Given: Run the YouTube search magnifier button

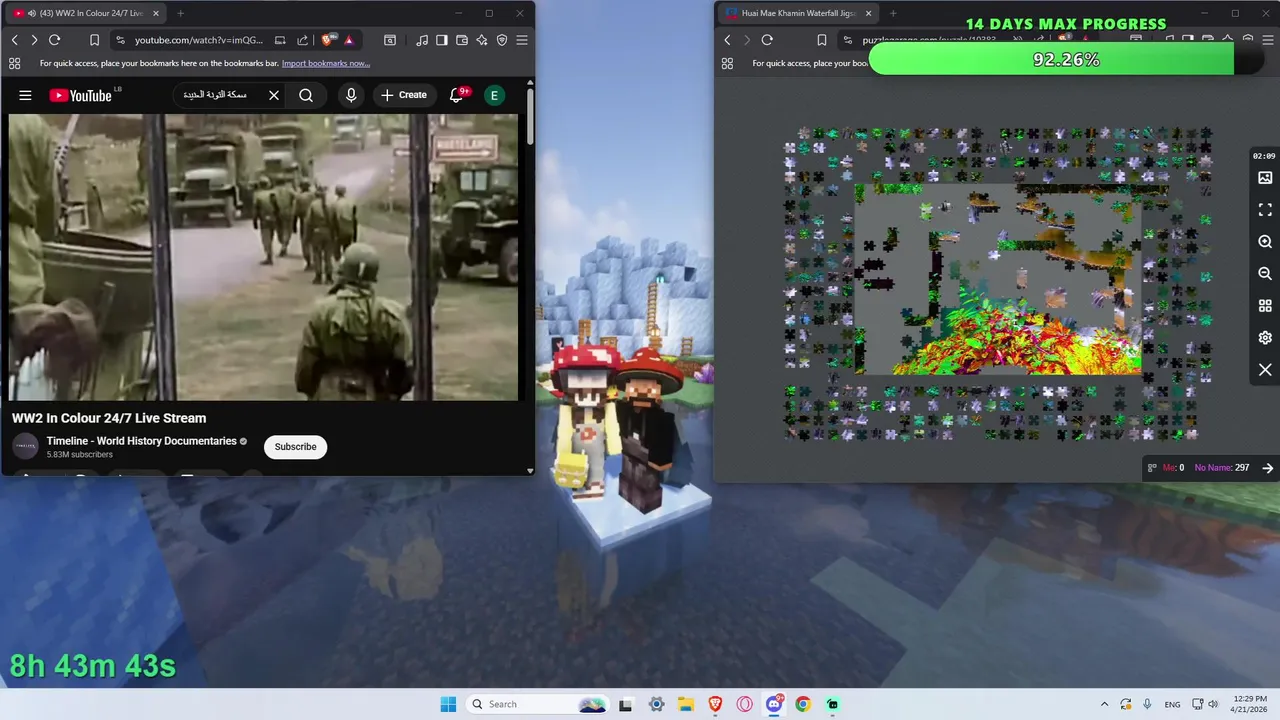Looking at the screenshot, I should (306, 95).
